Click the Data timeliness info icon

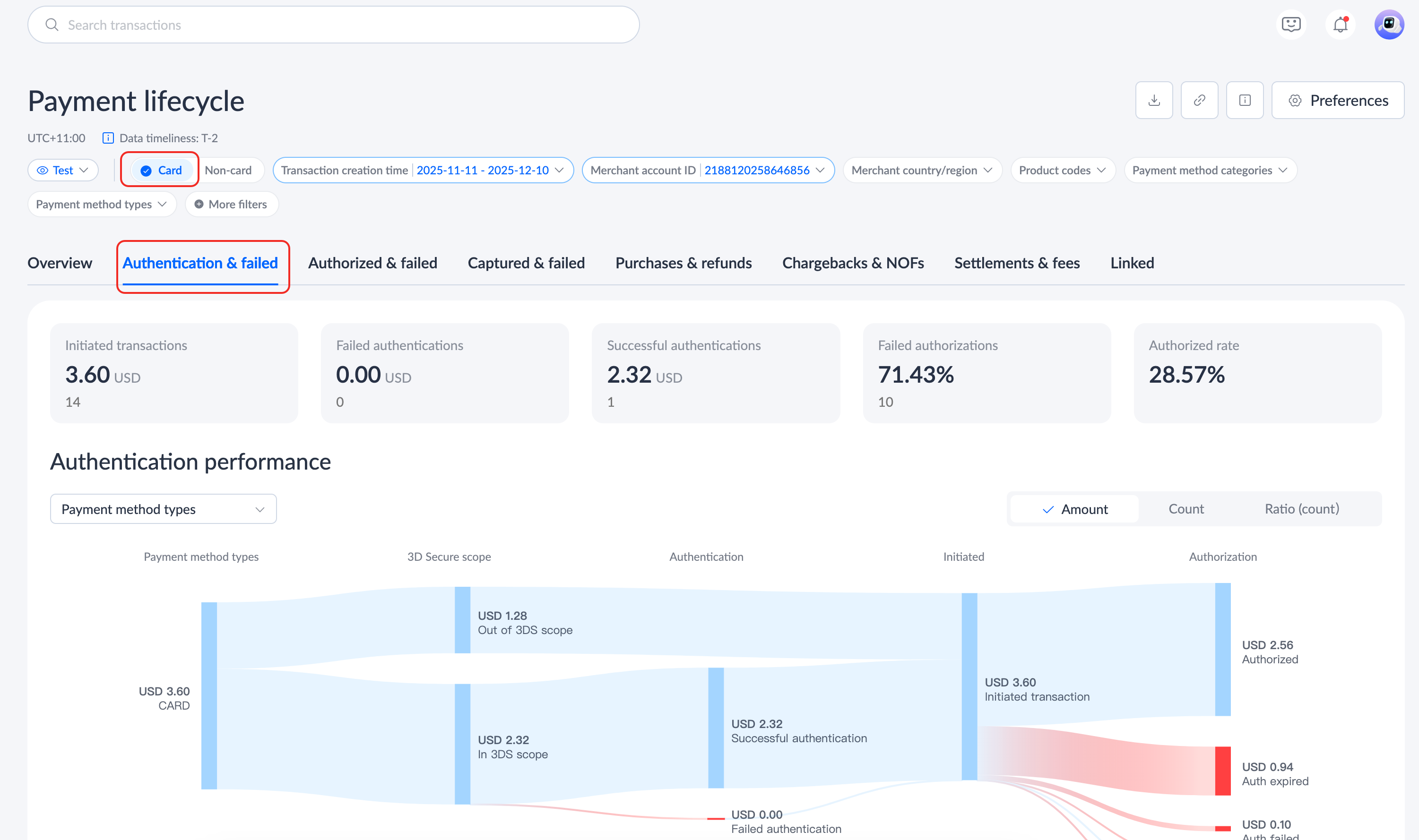(108, 138)
